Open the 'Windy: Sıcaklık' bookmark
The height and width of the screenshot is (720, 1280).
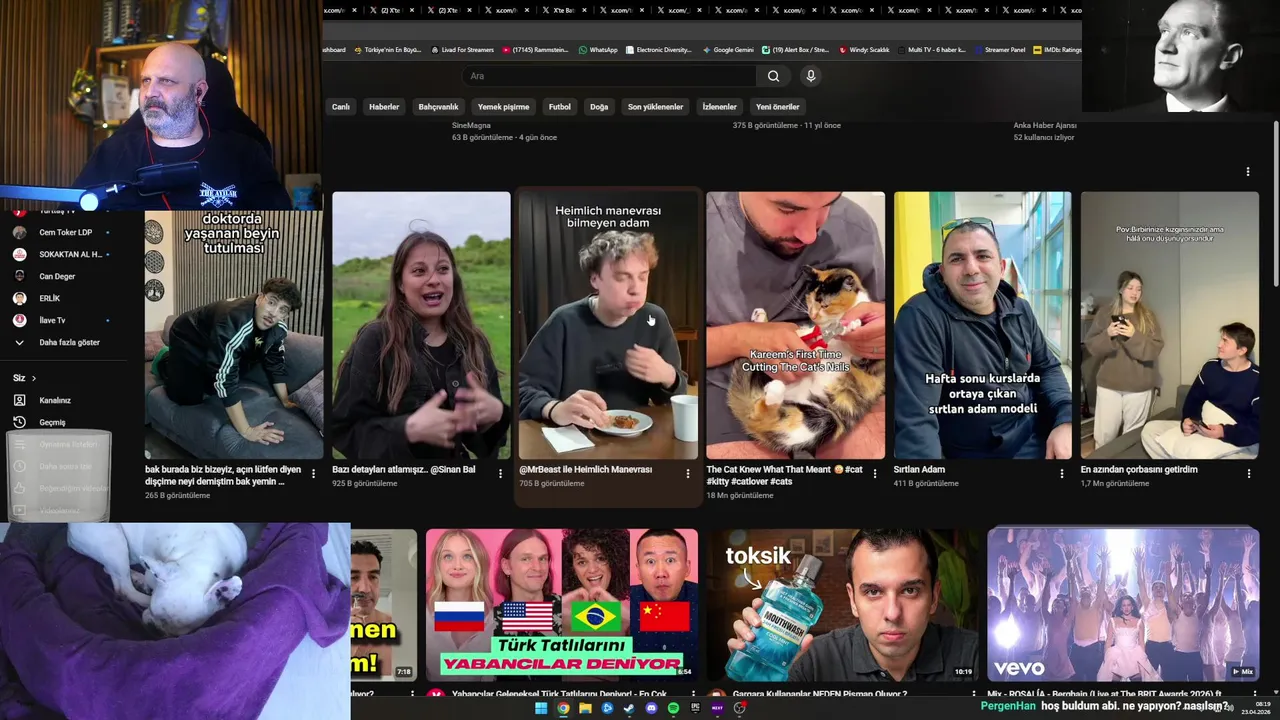pos(864,49)
